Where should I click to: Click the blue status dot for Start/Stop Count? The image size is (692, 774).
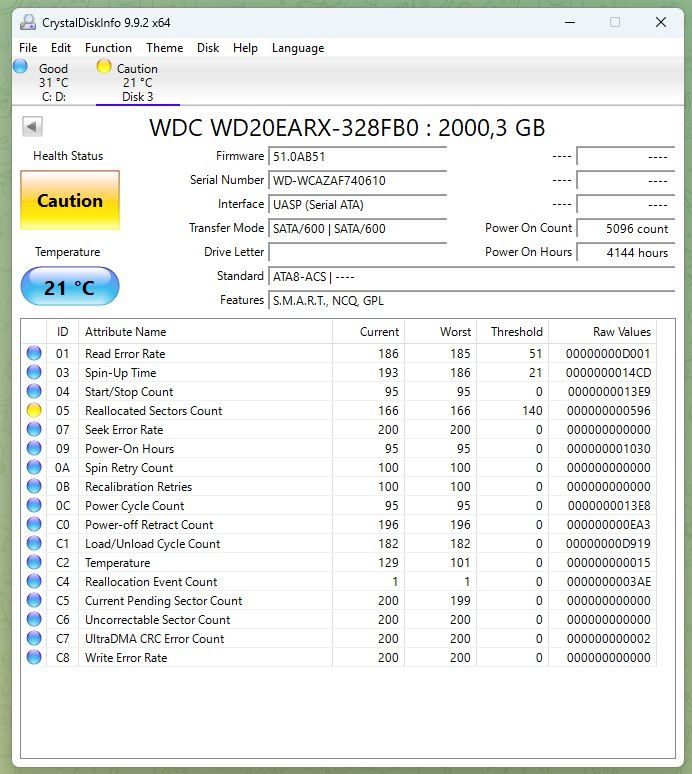(x=34, y=391)
